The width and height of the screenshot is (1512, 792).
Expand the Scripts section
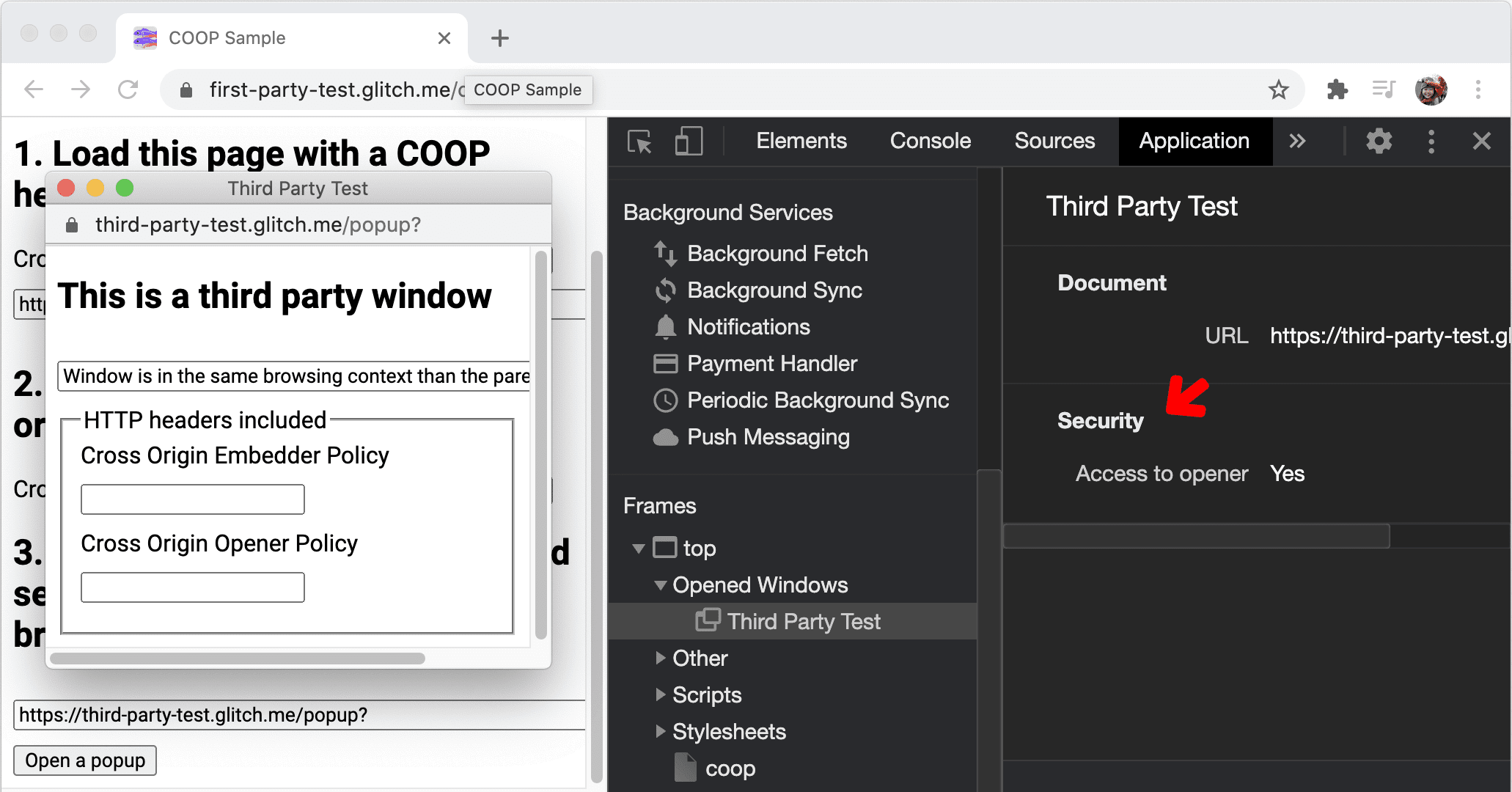point(660,694)
